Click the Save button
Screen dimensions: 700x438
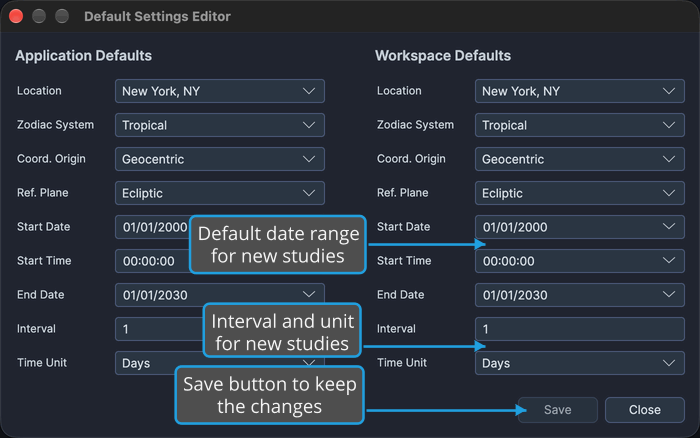(x=558, y=410)
